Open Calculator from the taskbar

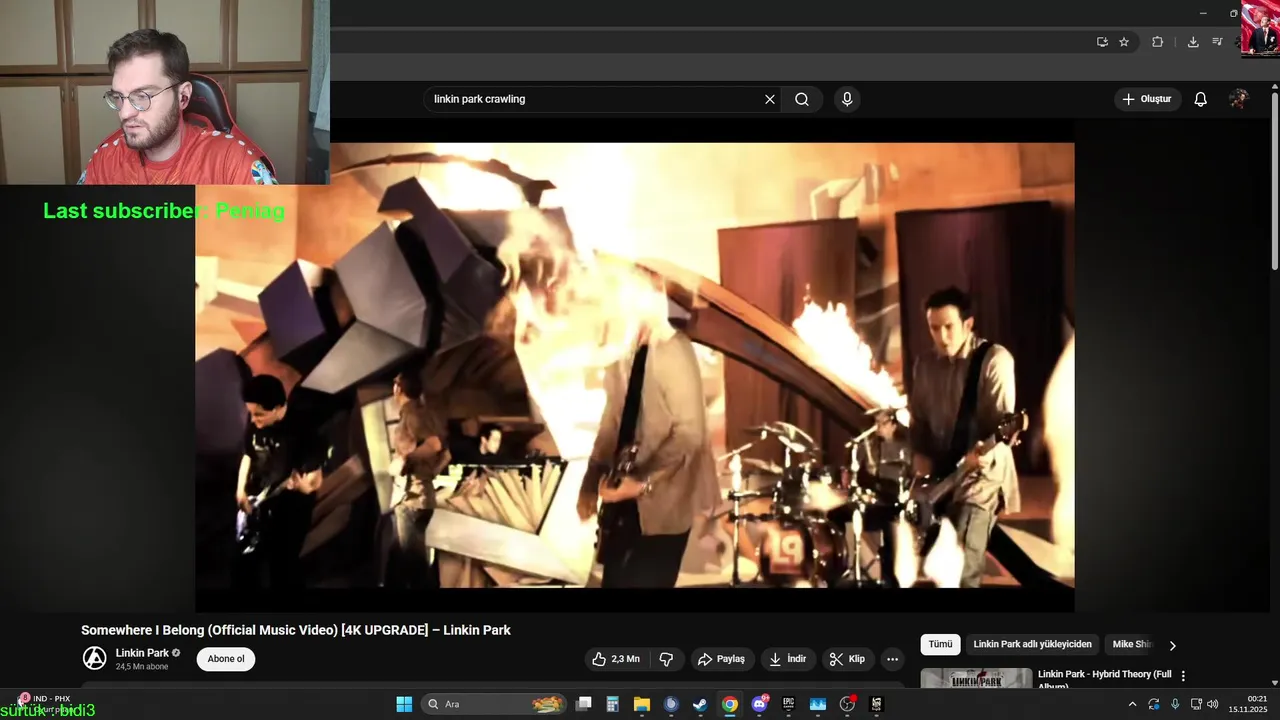pyautogui.click(x=613, y=704)
